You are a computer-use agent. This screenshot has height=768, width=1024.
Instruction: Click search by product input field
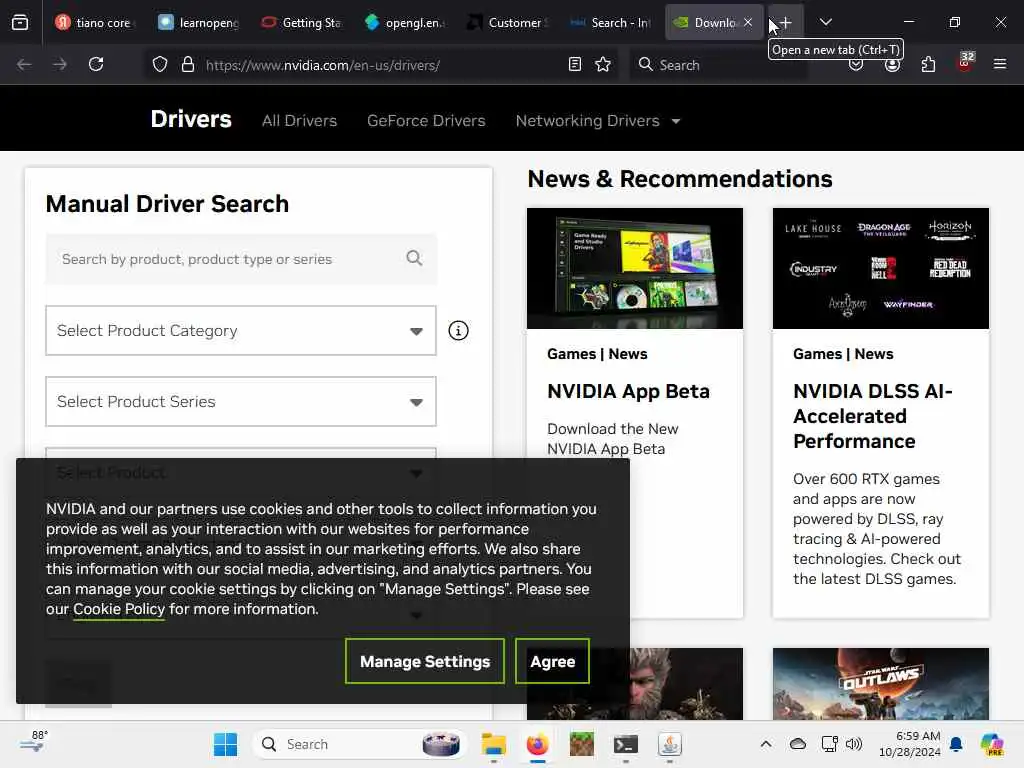[240, 259]
